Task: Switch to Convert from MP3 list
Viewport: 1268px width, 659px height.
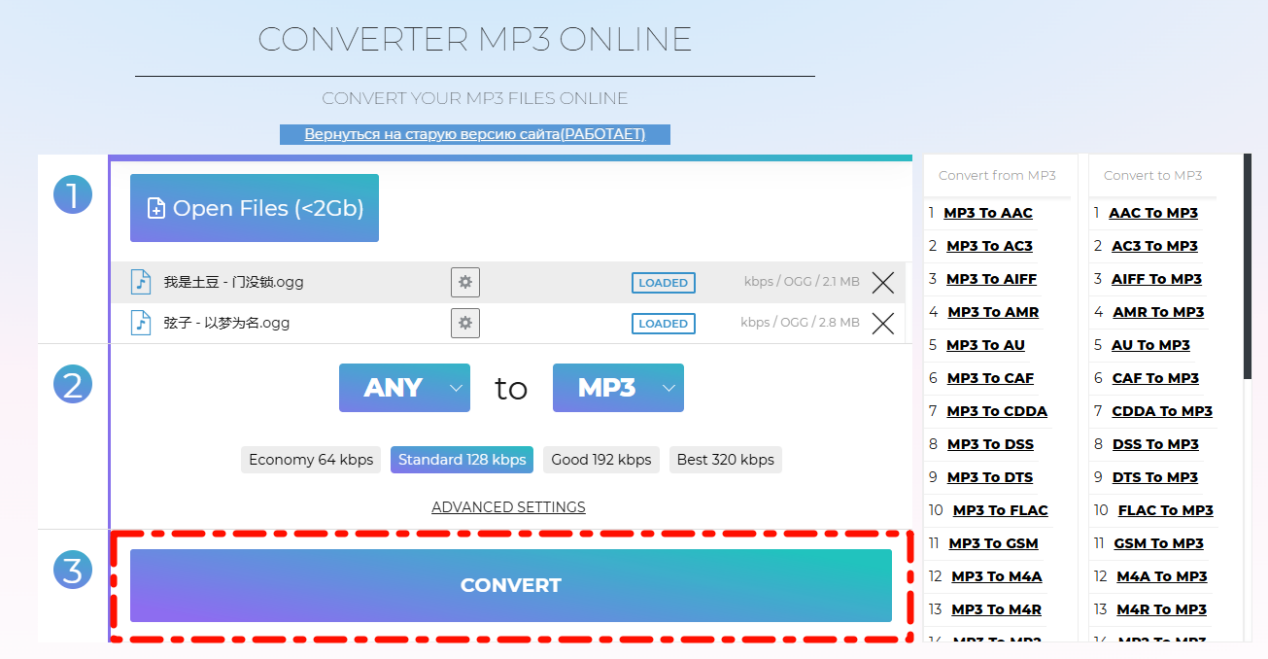Action: pos(997,176)
